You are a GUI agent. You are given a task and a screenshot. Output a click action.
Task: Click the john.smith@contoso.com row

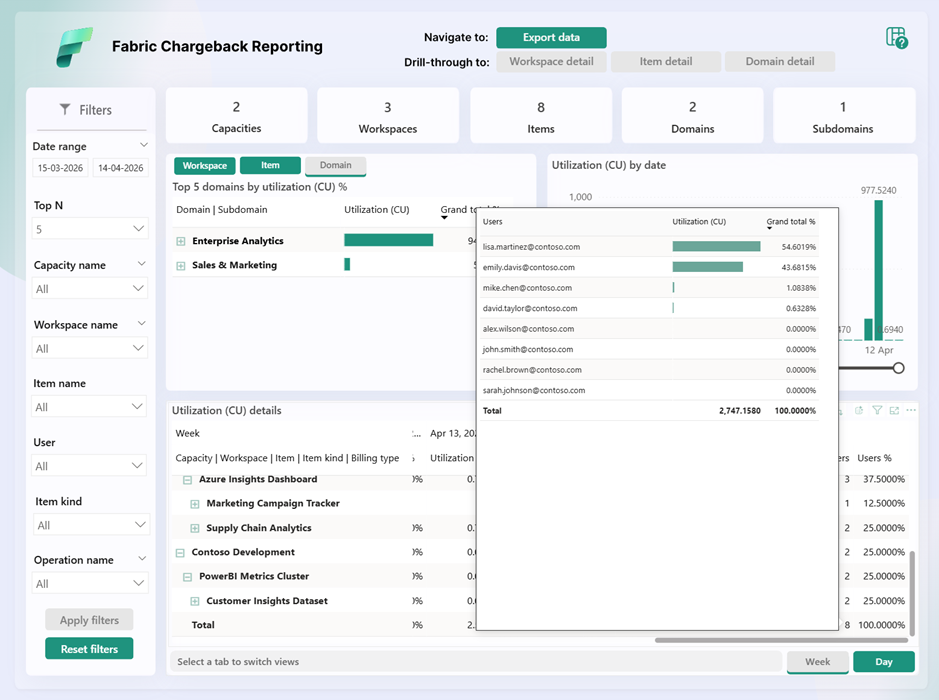(649, 349)
